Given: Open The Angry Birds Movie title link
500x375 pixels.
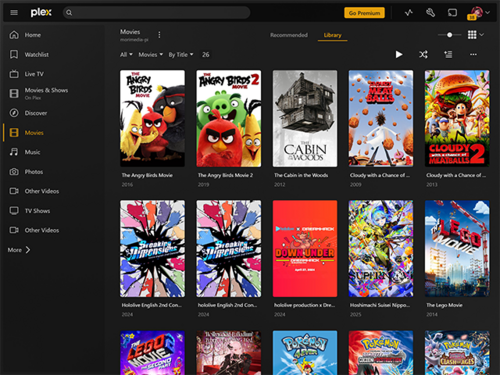Looking at the screenshot, I should click(x=147, y=175).
